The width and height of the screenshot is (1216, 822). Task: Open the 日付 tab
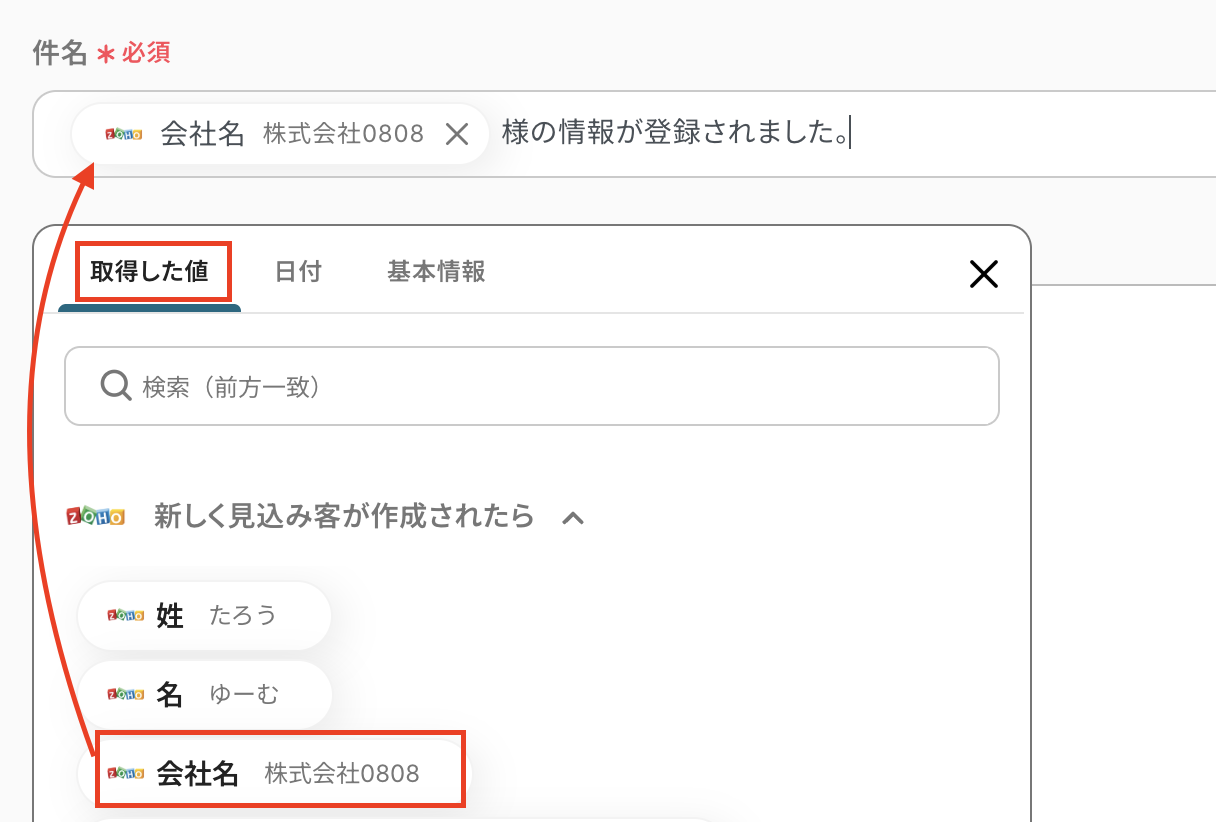click(298, 272)
